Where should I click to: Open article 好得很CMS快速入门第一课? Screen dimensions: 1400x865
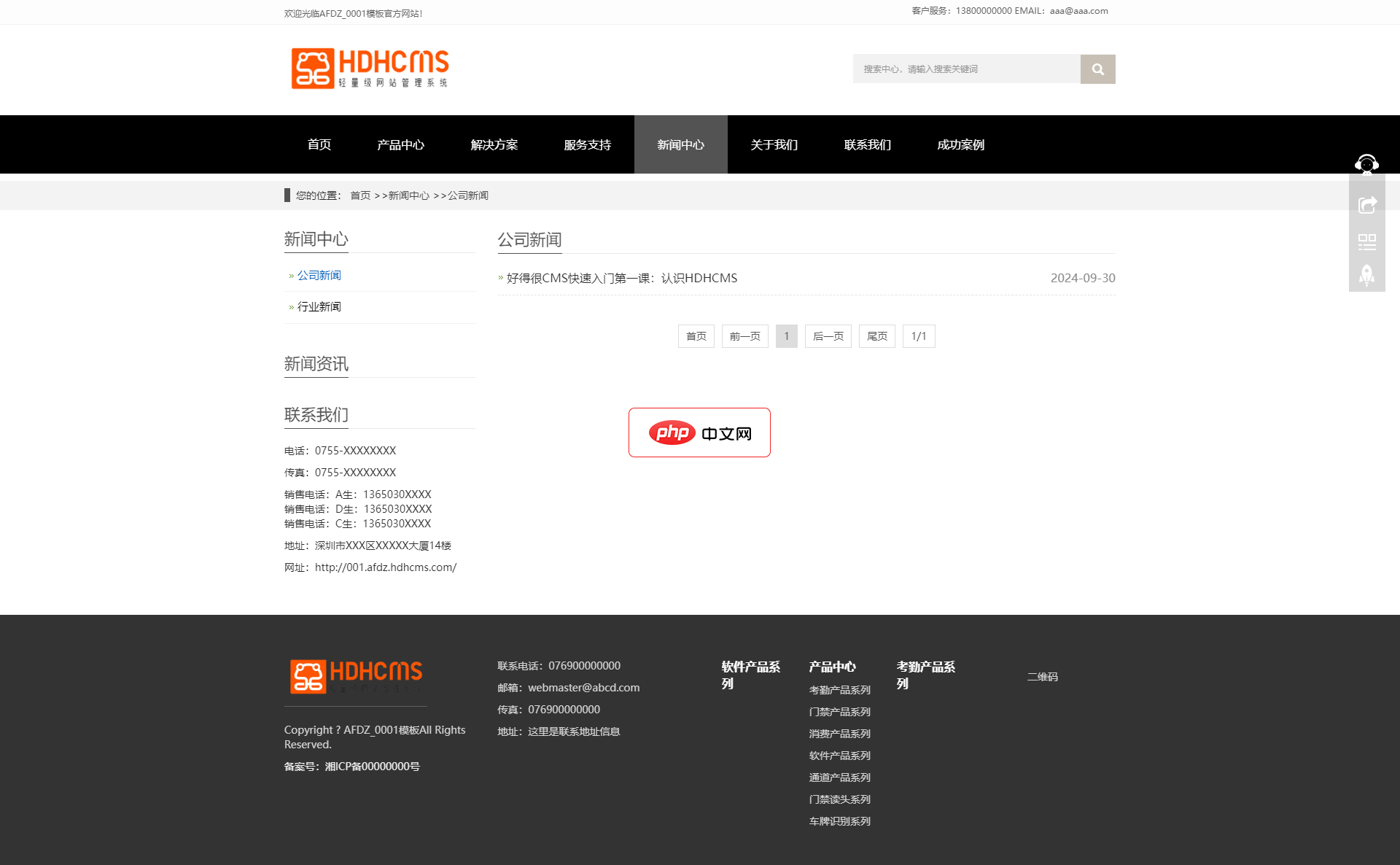621,278
